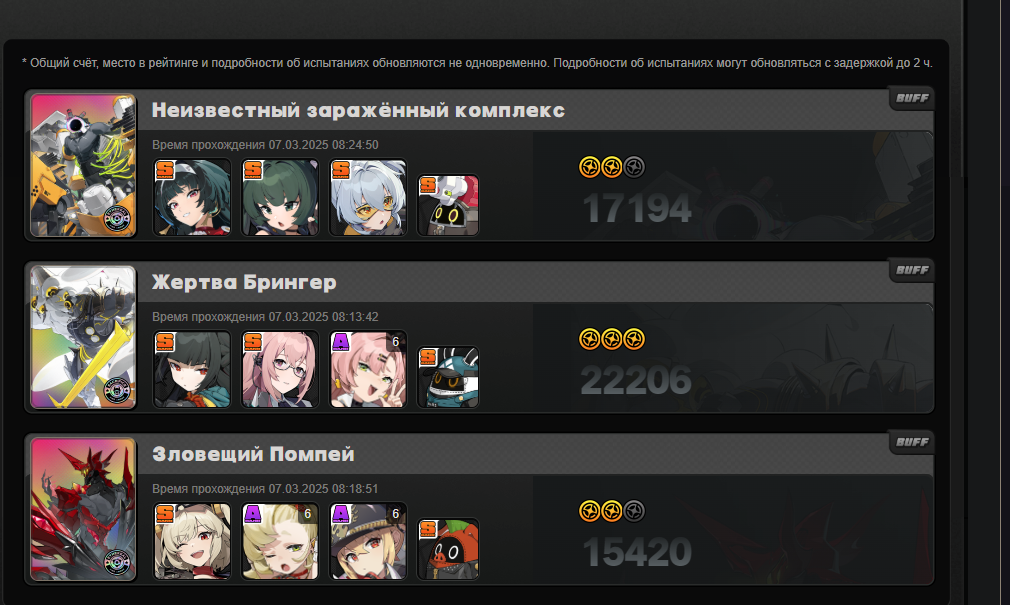Select black-haired agent with white headband

tap(192, 197)
